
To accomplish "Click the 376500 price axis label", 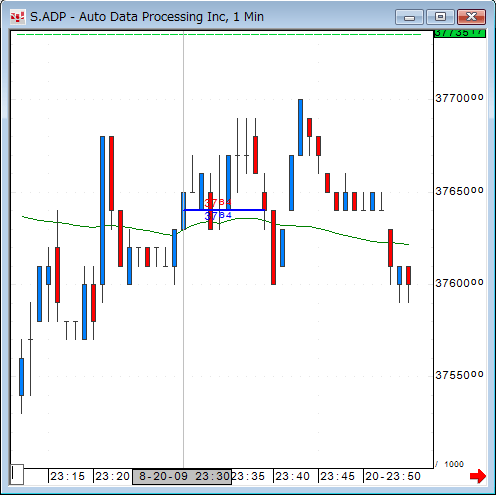I will [459, 191].
